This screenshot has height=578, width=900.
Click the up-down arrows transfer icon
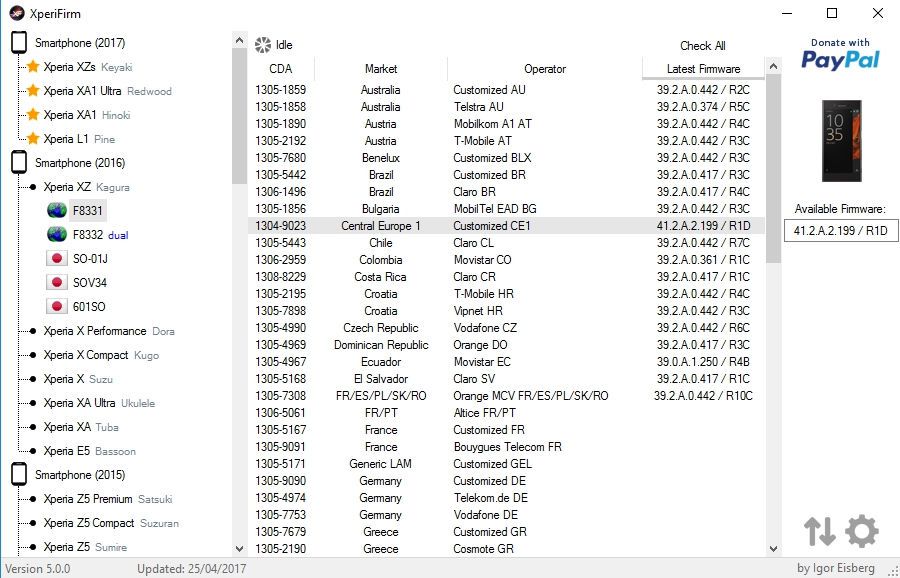819,531
